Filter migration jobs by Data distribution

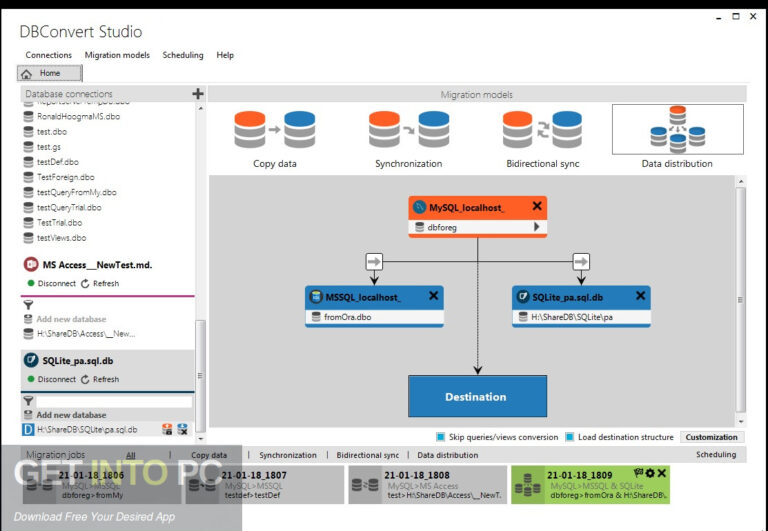tap(448, 455)
